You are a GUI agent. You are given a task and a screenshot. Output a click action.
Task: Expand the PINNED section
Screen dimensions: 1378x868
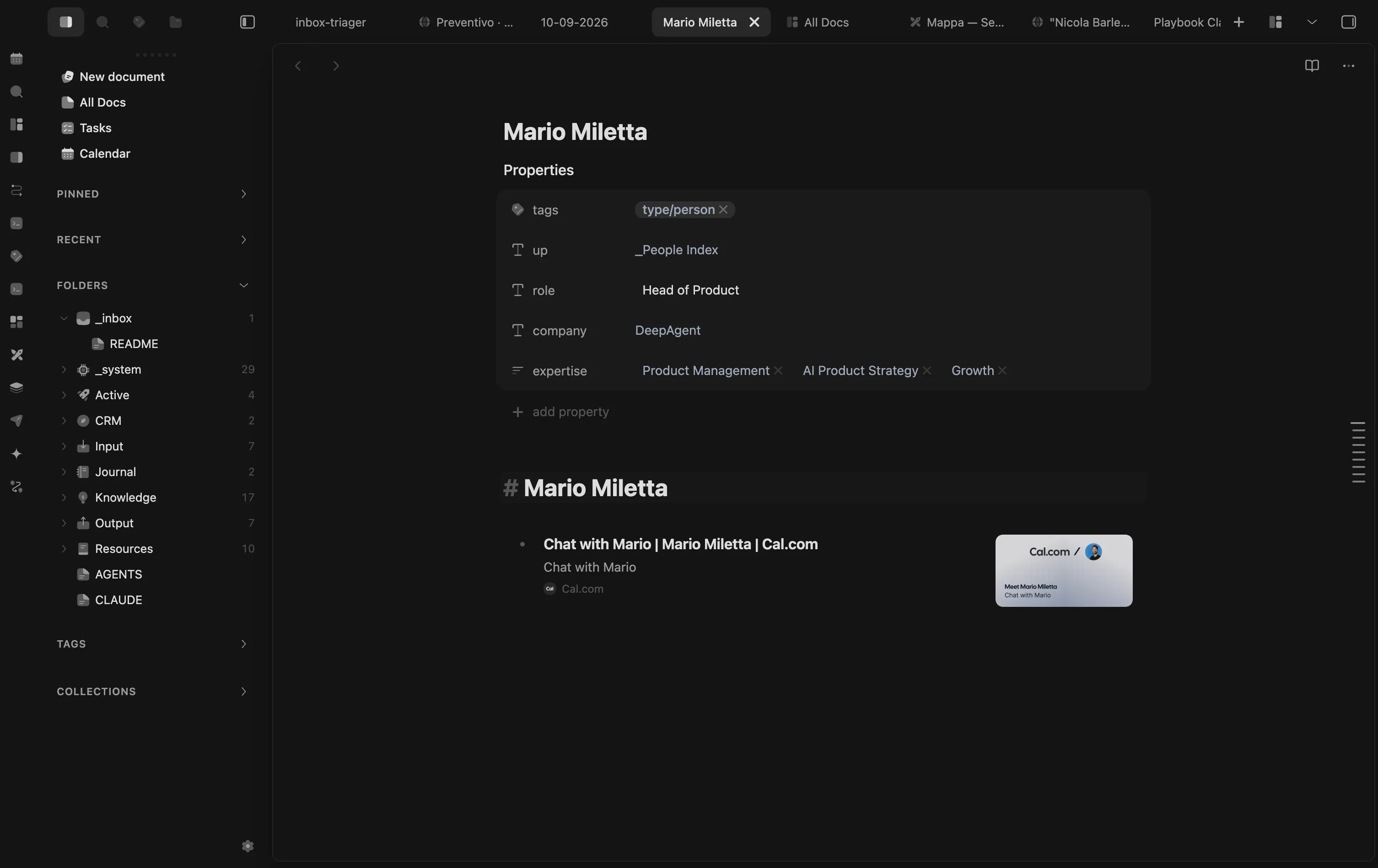tap(243, 194)
